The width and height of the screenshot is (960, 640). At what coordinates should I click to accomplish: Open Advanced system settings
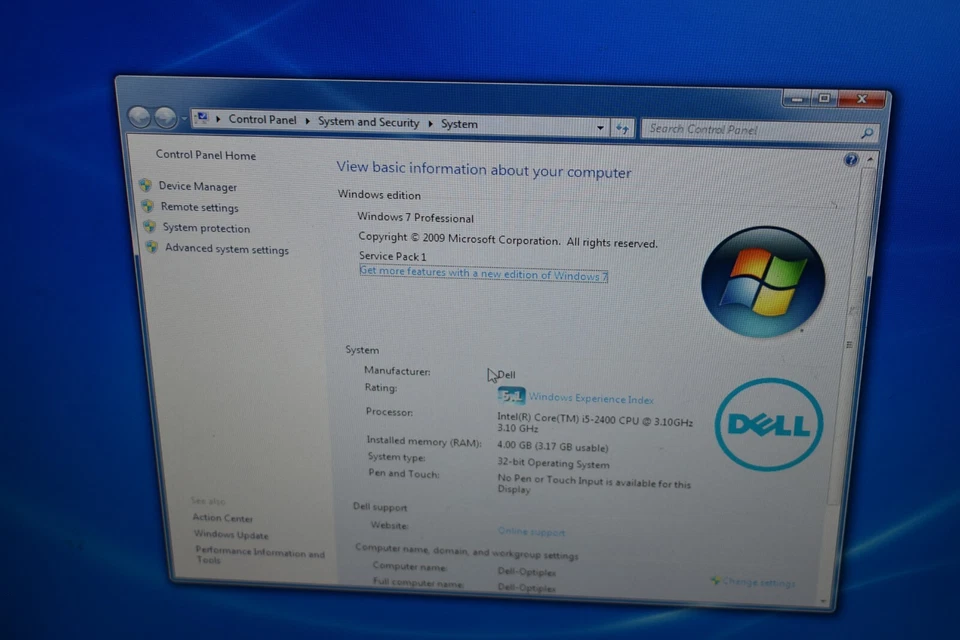(x=226, y=248)
